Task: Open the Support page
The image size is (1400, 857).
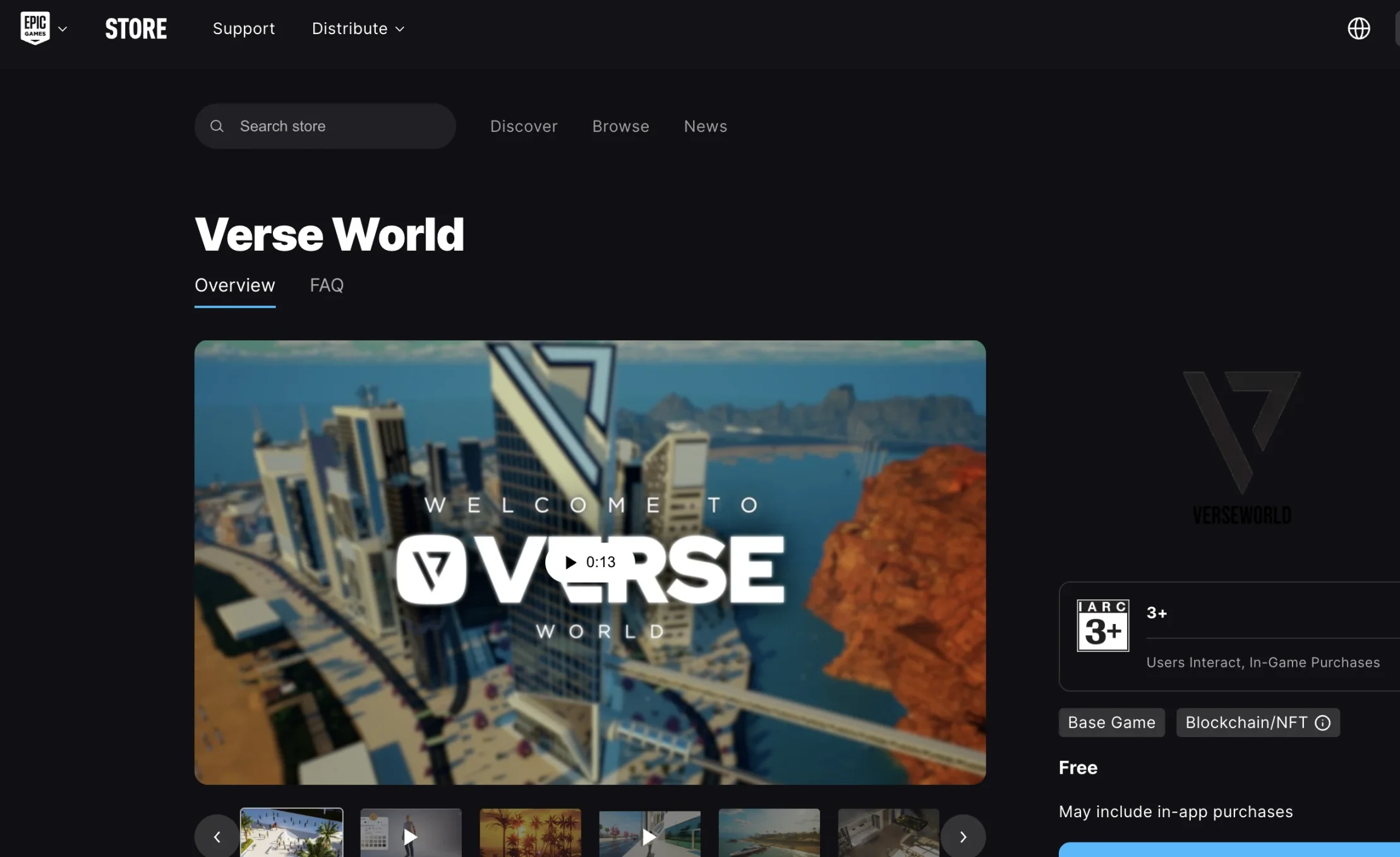Action: point(244,28)
